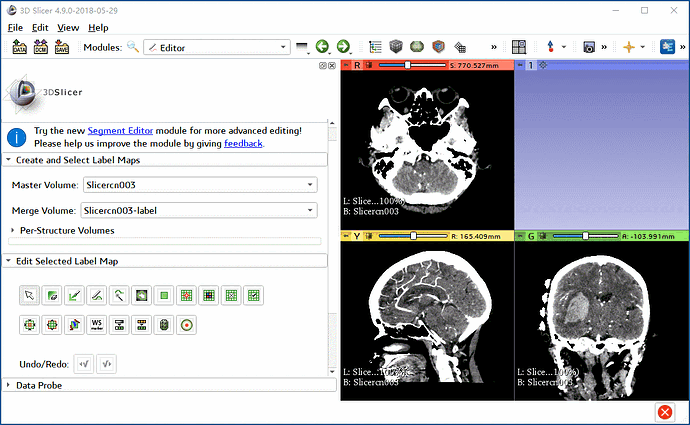Image resolution: width=690 pixels, height=425 pixels.
Task: Click the Load DATA toolbar icon
Action: (19, 47)
